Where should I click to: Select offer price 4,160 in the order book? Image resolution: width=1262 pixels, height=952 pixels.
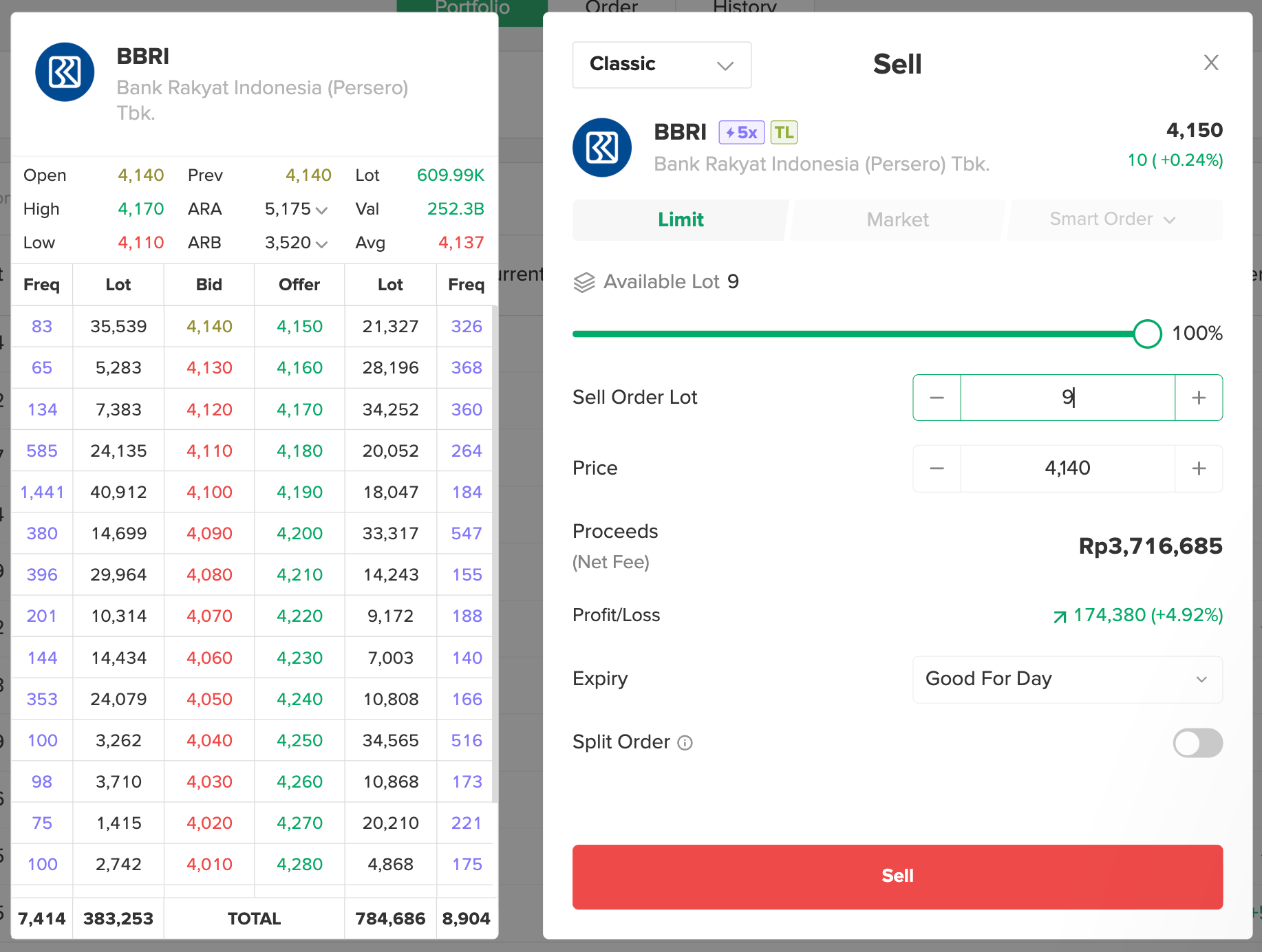299,368
